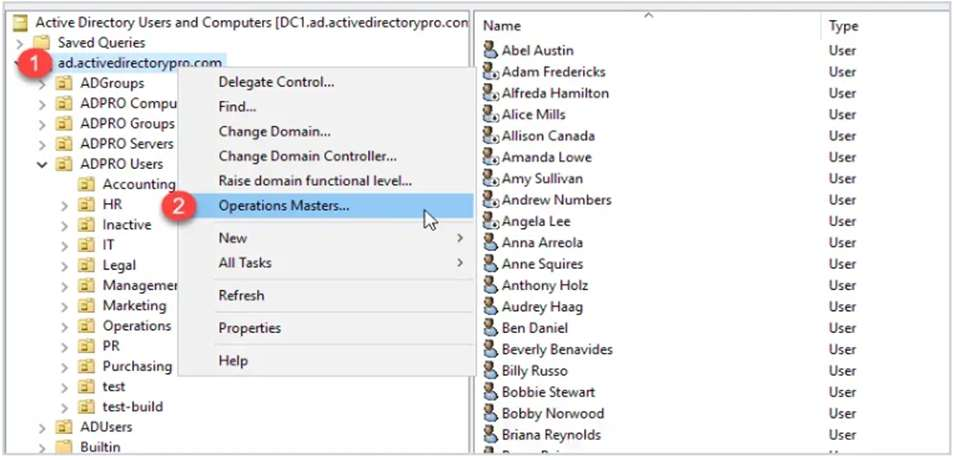Expand the Marketing organizational unit
The width and height of the screenshot is (954, 460).
pyautogui.click(x=64, y=307)
